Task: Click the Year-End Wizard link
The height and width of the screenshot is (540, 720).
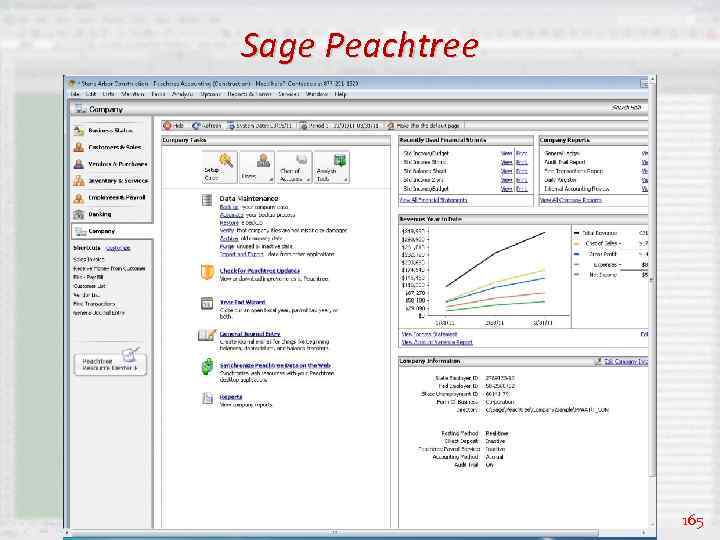Action: pos(242,302)
